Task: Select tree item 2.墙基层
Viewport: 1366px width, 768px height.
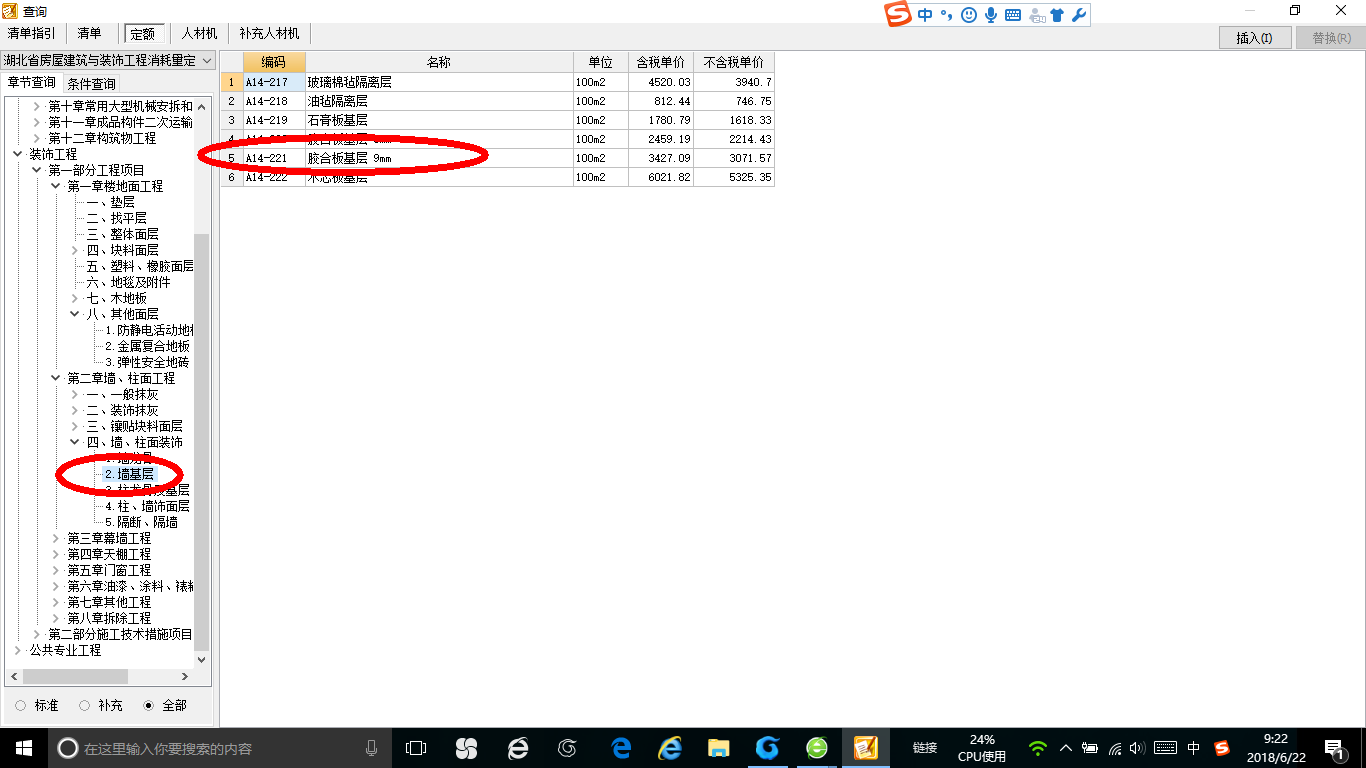Action: [x=129, y=474]
